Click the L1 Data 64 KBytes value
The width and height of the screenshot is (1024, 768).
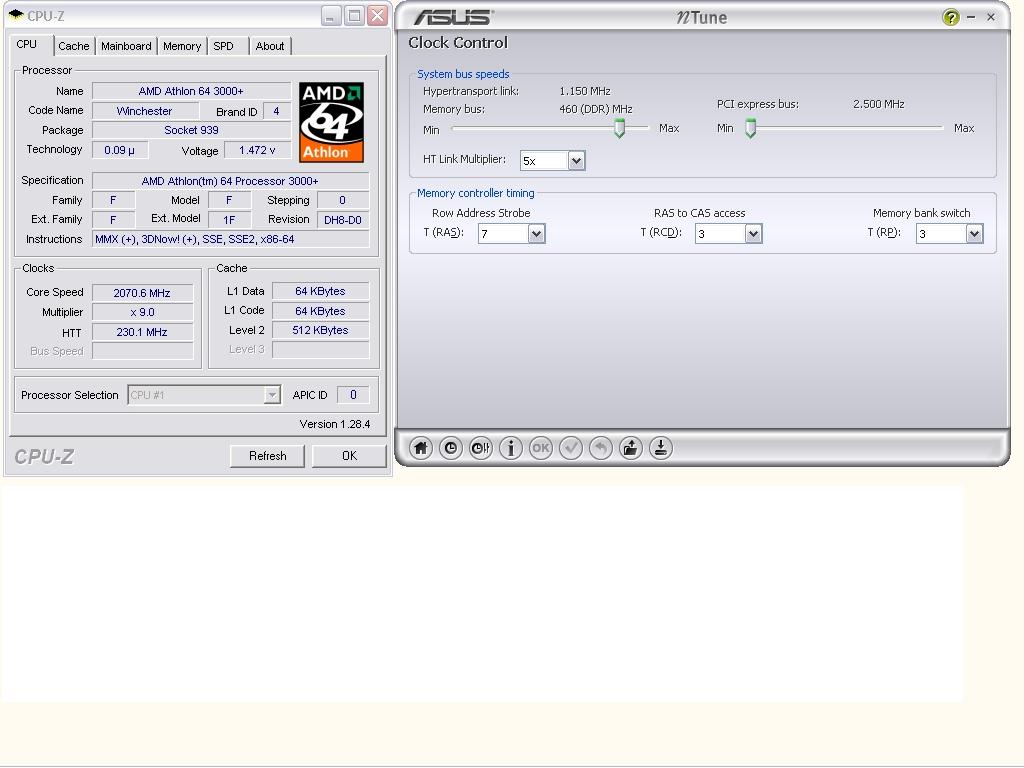(x=321, y=291)
